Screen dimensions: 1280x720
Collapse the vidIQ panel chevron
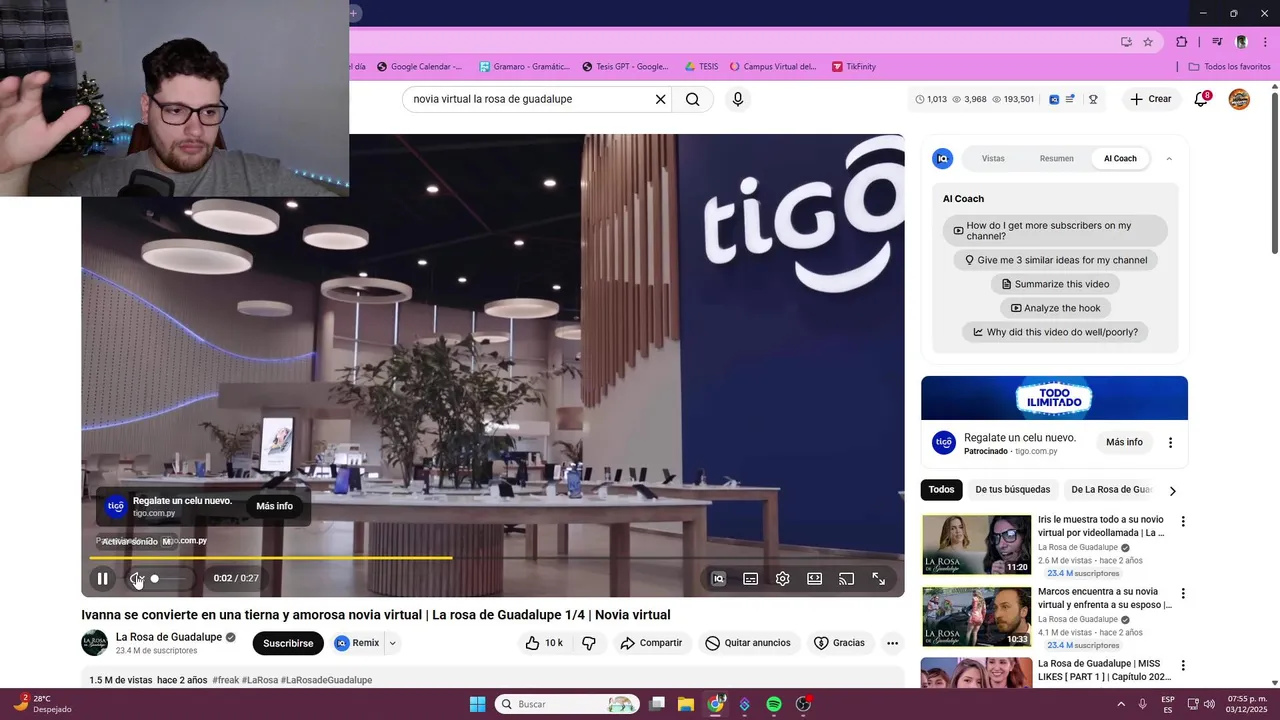click(x=1169, y=158)
